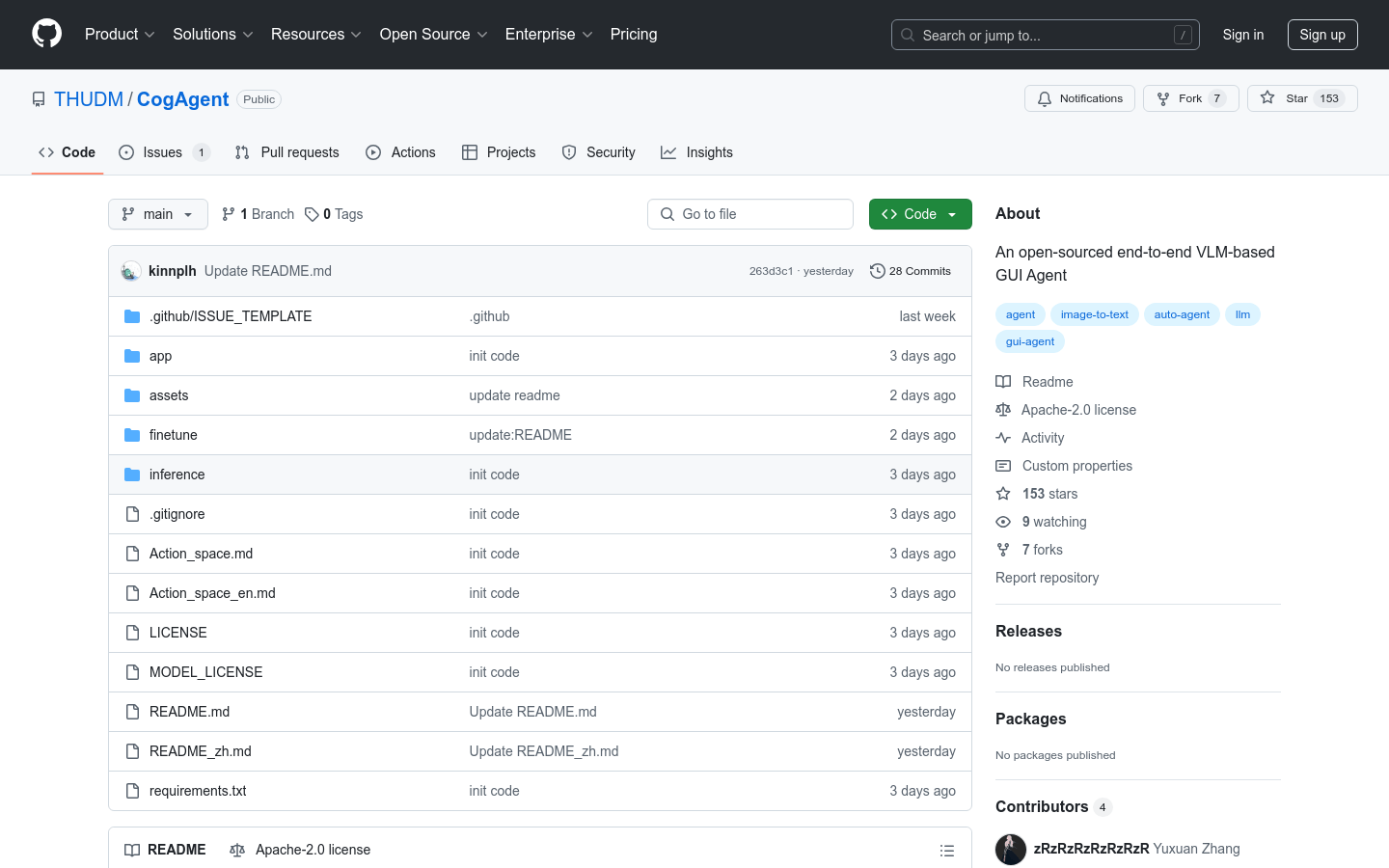Image resolution: width=1389 pixels, height=868 pixels.
Task: Open the Actions tab
Action: click(x=400, y=152)
